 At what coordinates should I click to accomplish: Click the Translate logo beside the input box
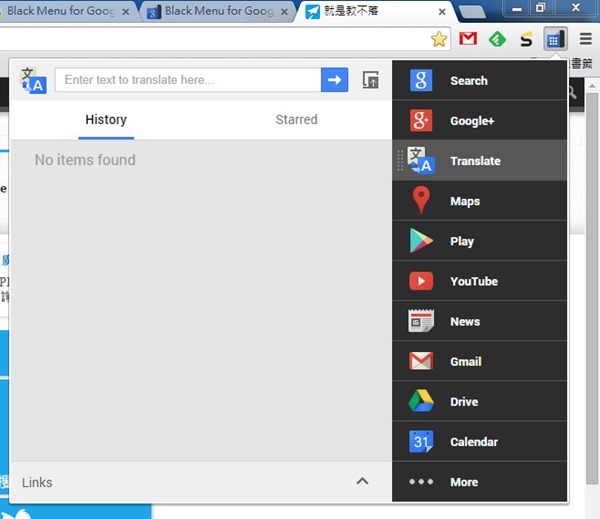click(34, 80)
